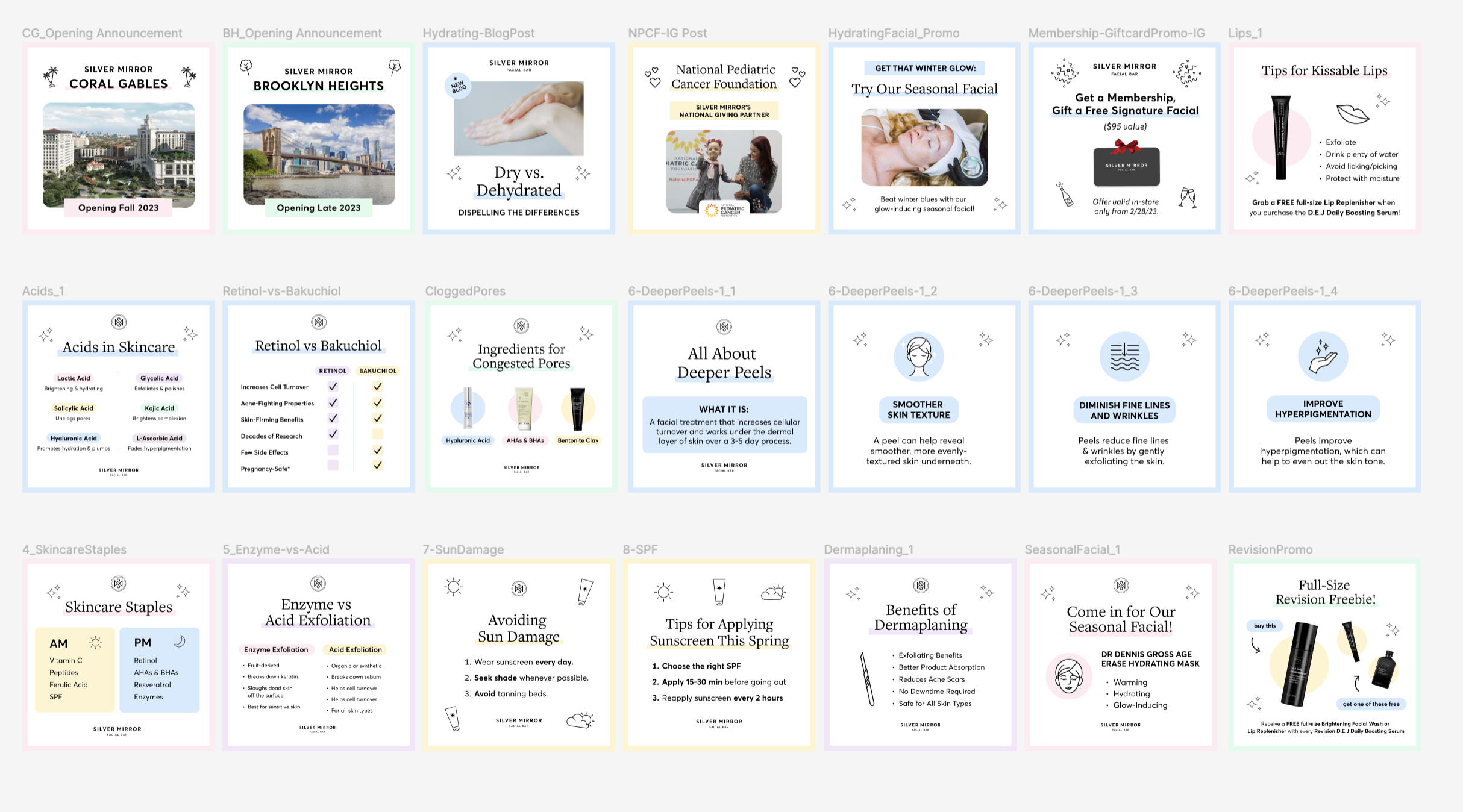Click the sun icon beside AM

pos(95,642)
